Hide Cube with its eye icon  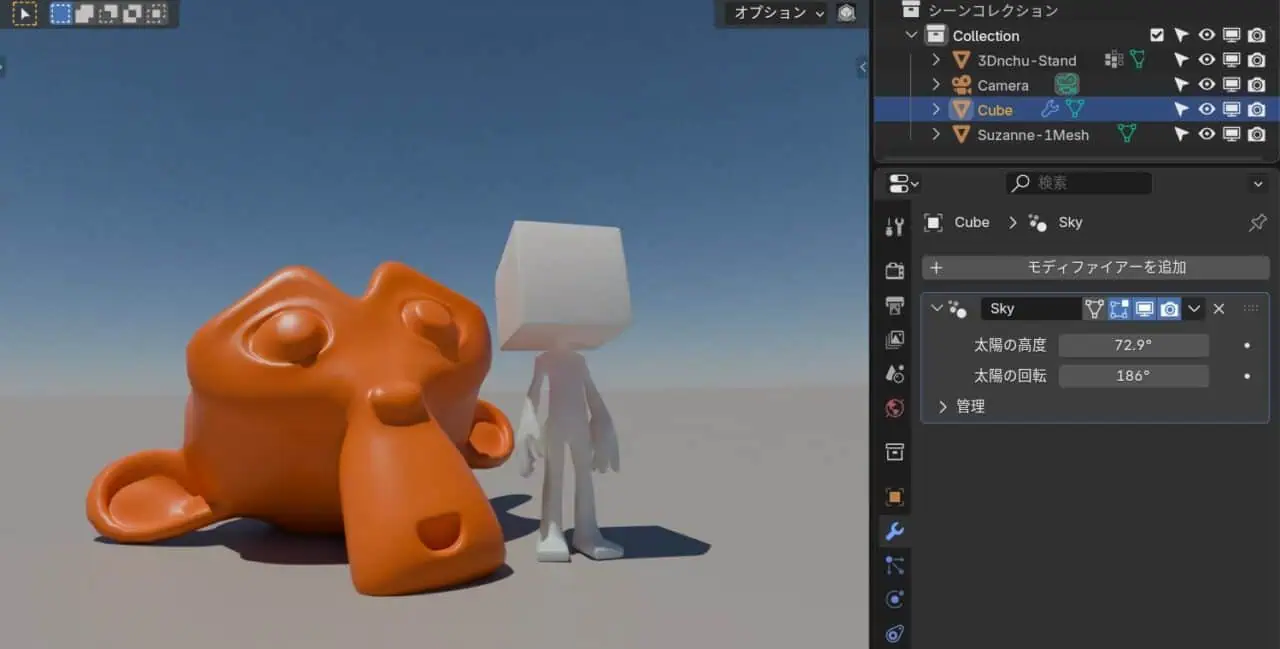tap(1207, 110)
